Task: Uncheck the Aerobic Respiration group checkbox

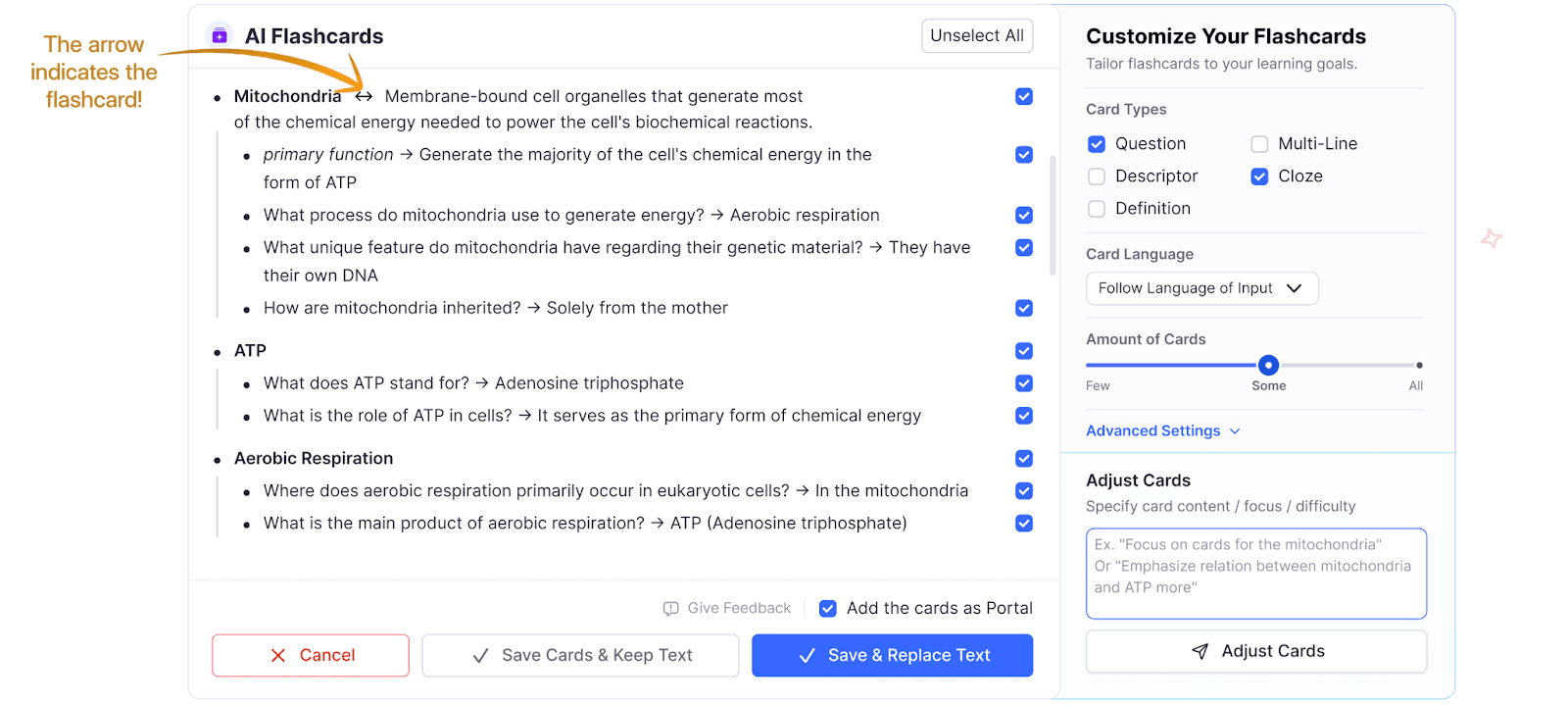Action: pyautogui.click(x=1024, y=459)
